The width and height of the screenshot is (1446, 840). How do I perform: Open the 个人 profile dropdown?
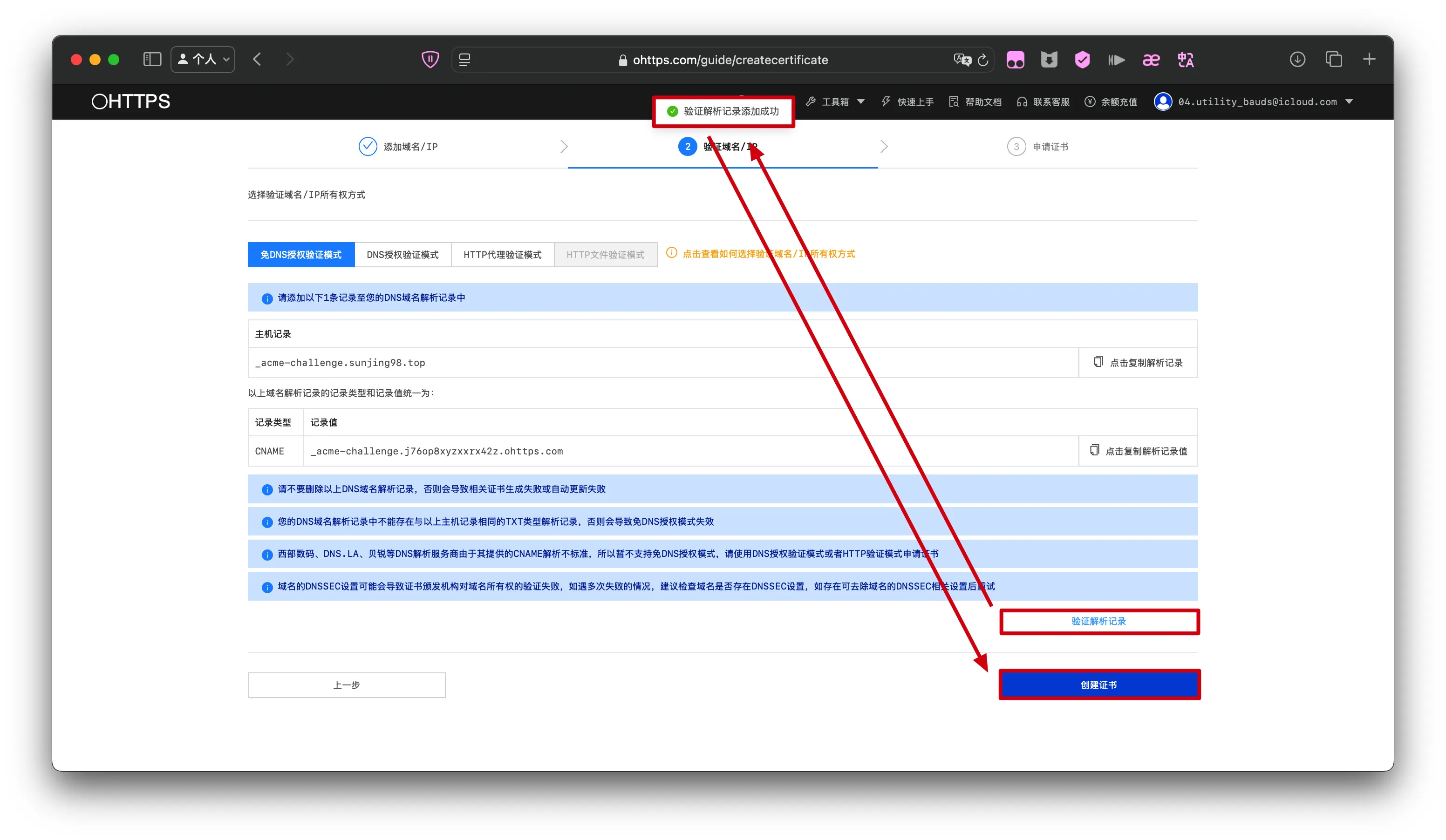203,60
